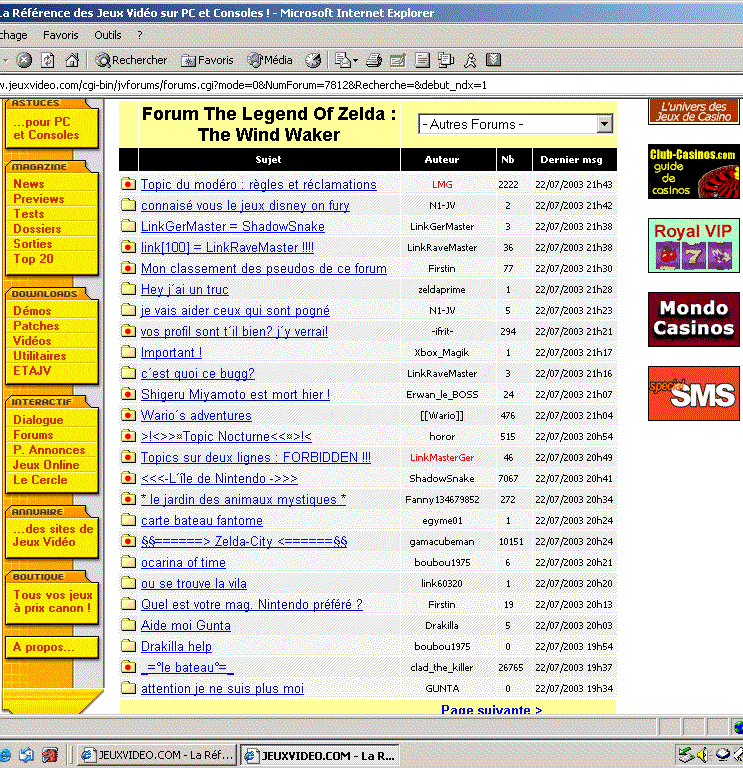Image resolution: width=743 pixels, height=768 pixels.
Task: Click folder icon beside 'connaisé vous le jeux'
Action: tap(128, 205)
